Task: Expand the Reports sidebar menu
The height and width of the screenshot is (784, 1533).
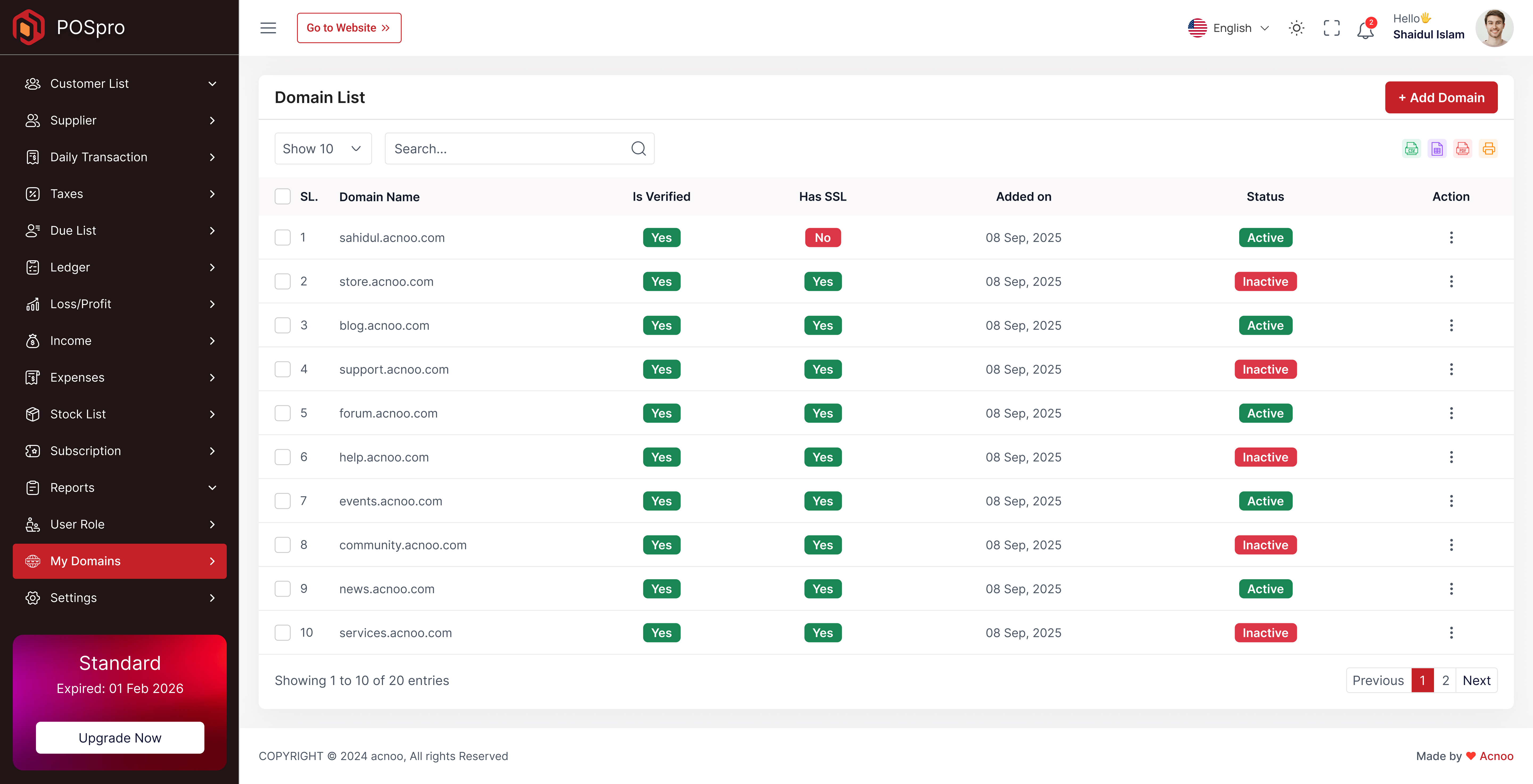Action: [x=119, y=487]
